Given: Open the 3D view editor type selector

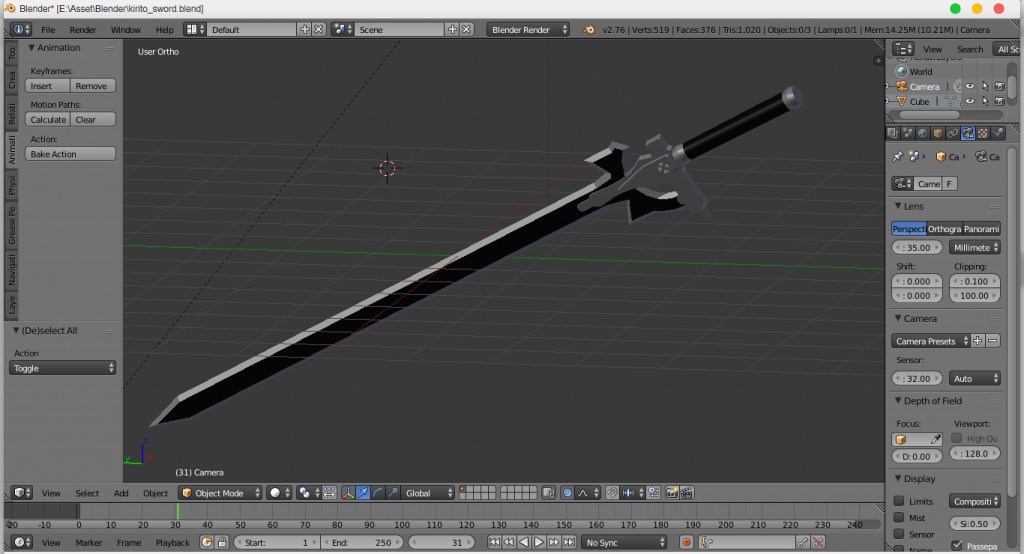Looking at the screenshot, I should coord(23,493).
